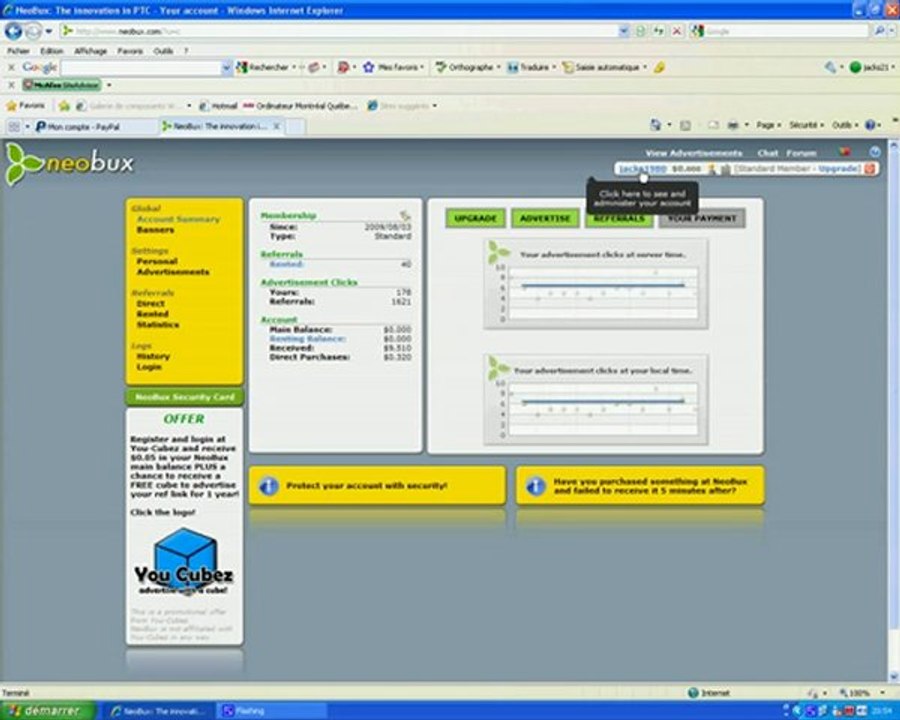Viewport: 900px width, 720px height.
Task: Click the quick tabs grid icon
Action: (x=14, y=126)
